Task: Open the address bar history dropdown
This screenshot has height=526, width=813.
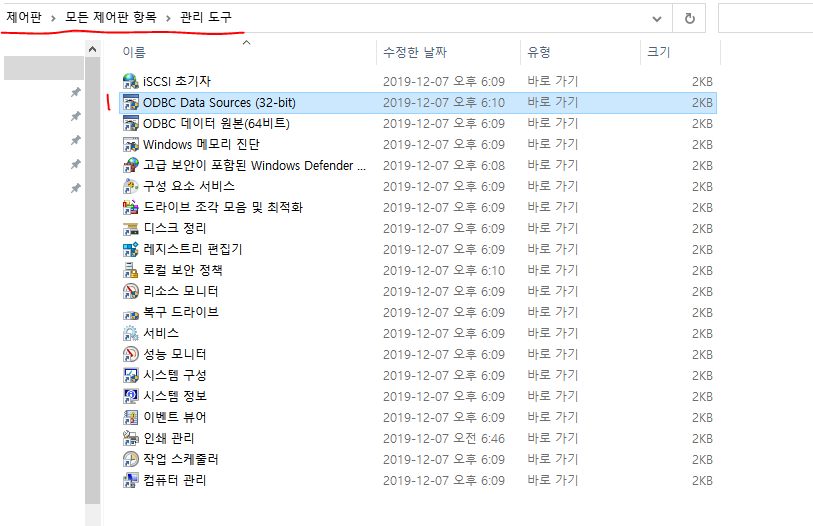Action: [x=656, y=19]
